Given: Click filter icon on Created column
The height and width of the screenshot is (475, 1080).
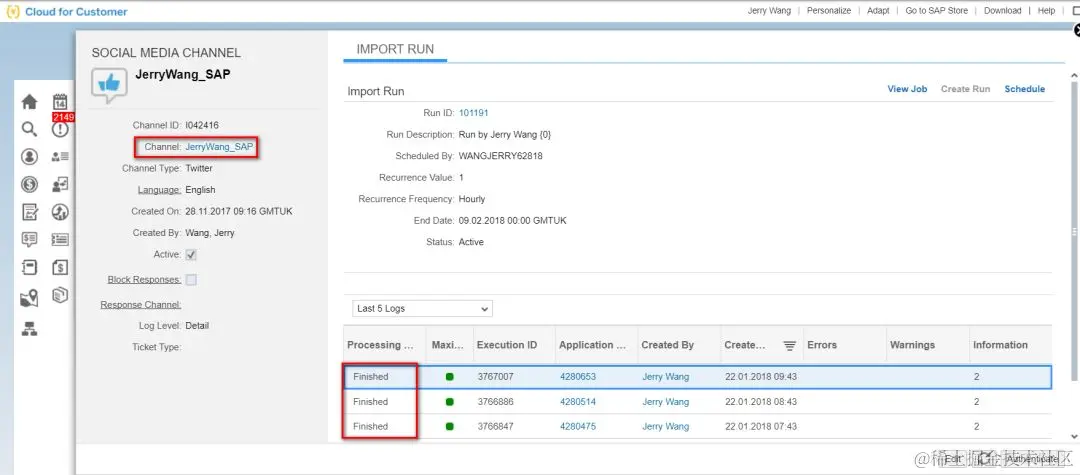Looking at the screenshot, I should coord(789,346).
